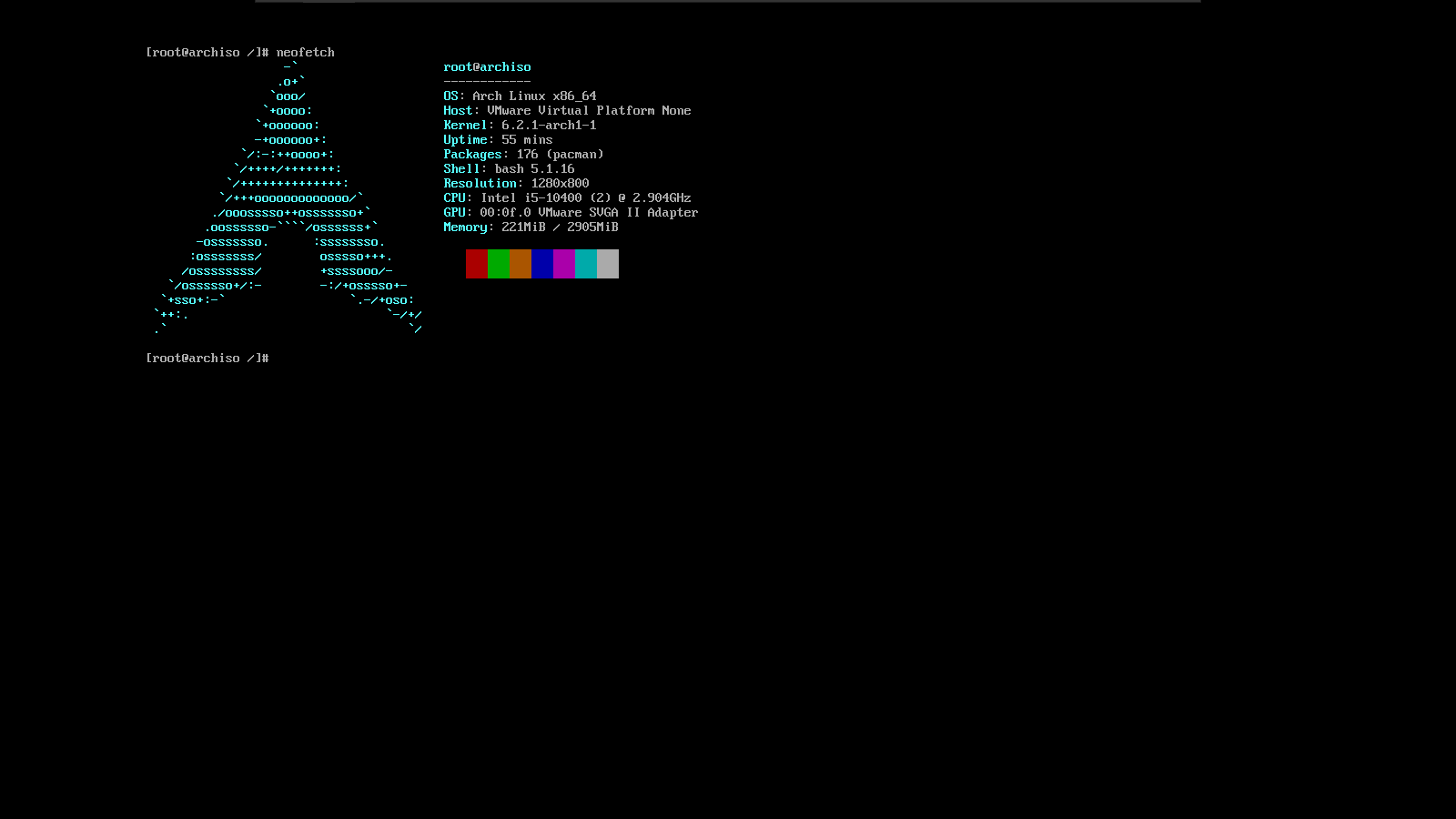This screenshot has height=819, width=1456.
Task: Click the 'OS: Arch Linux x86_64' line
Action: pos(521,96)
